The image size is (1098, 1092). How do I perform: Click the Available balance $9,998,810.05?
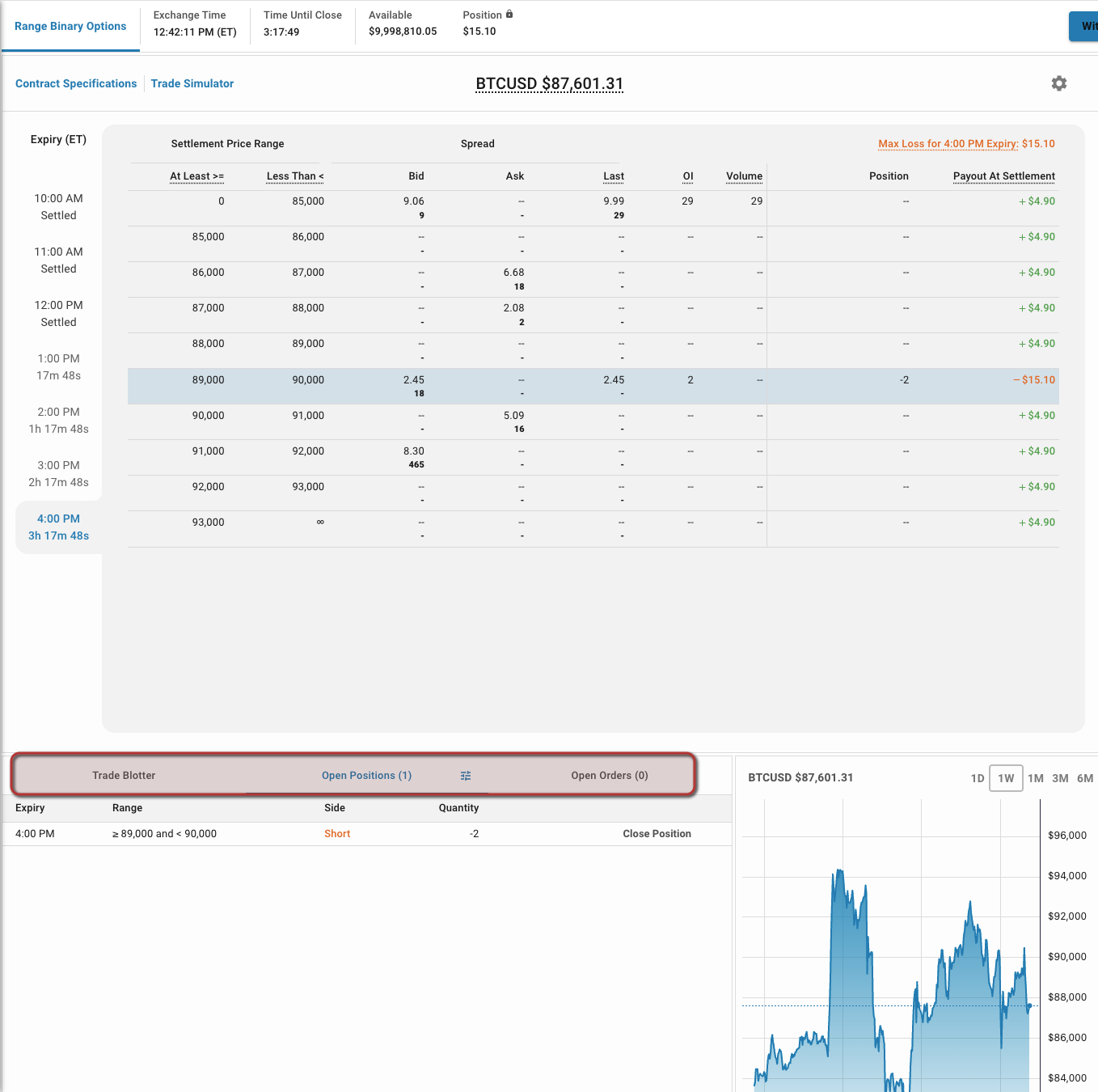(x=403, y=32)
